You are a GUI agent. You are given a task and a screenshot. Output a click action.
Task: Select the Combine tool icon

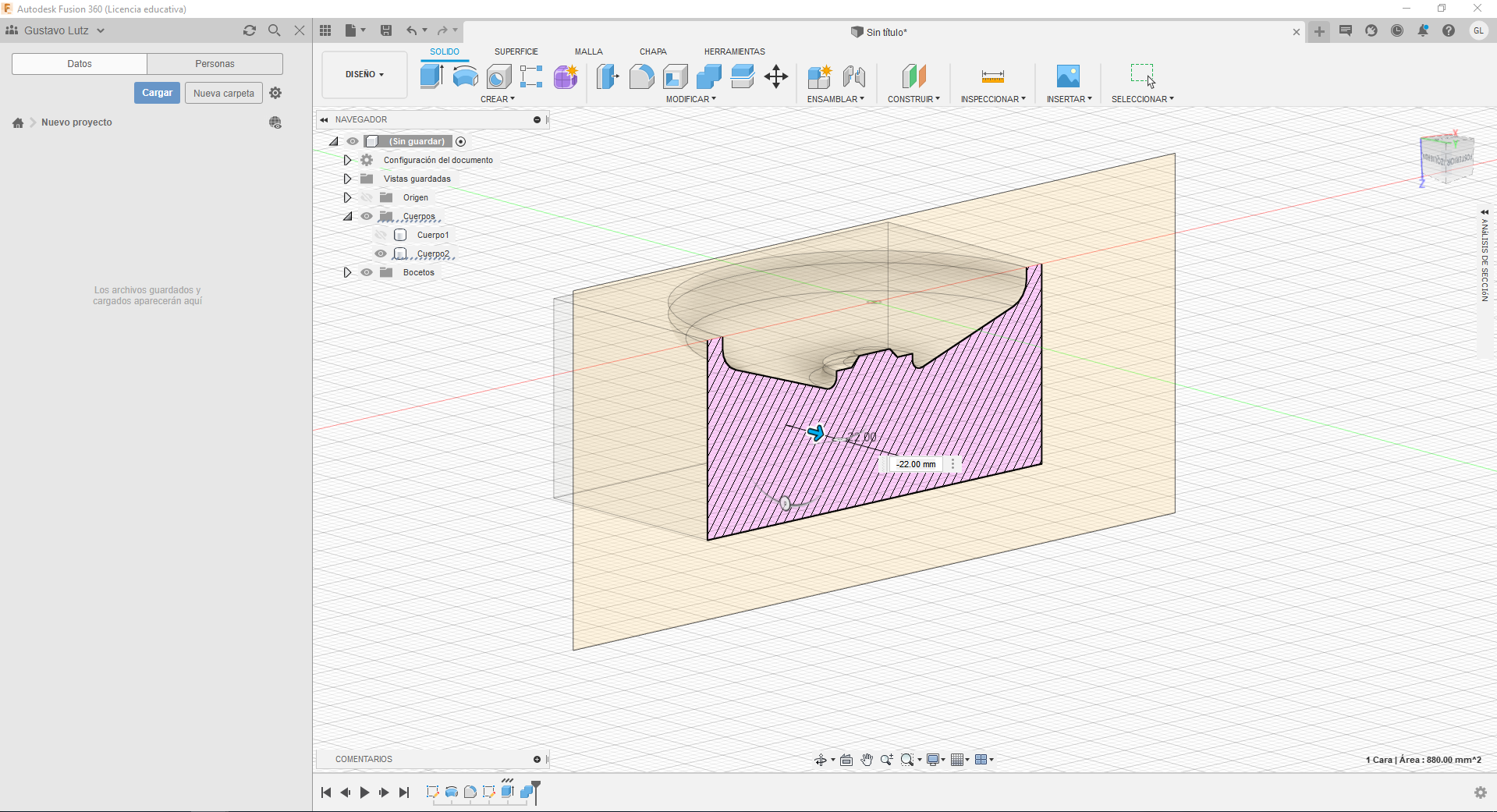click(709, 76)
